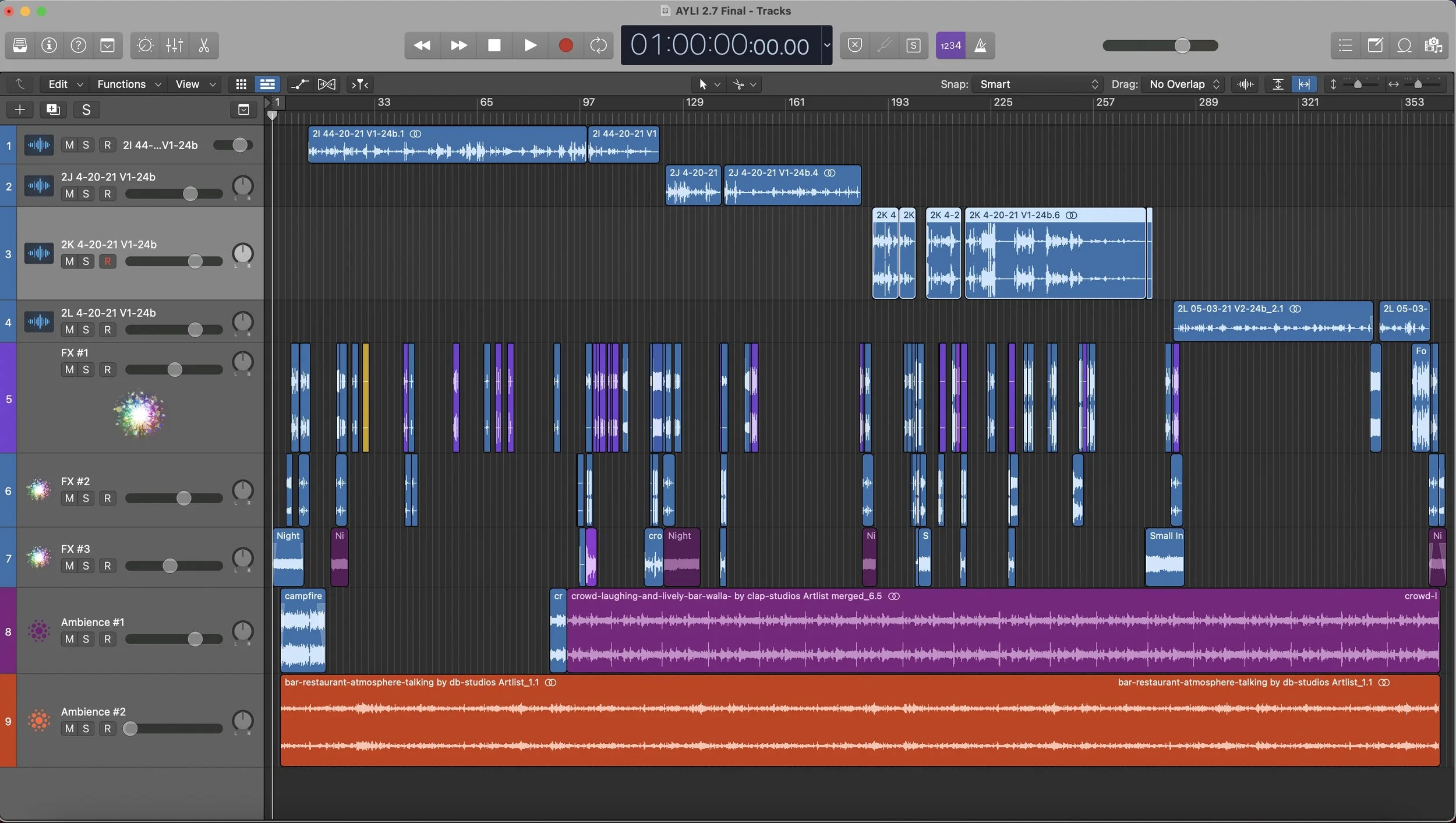Click the global Solo S button
1456x823 pixels.
click(x=86, y=110)
